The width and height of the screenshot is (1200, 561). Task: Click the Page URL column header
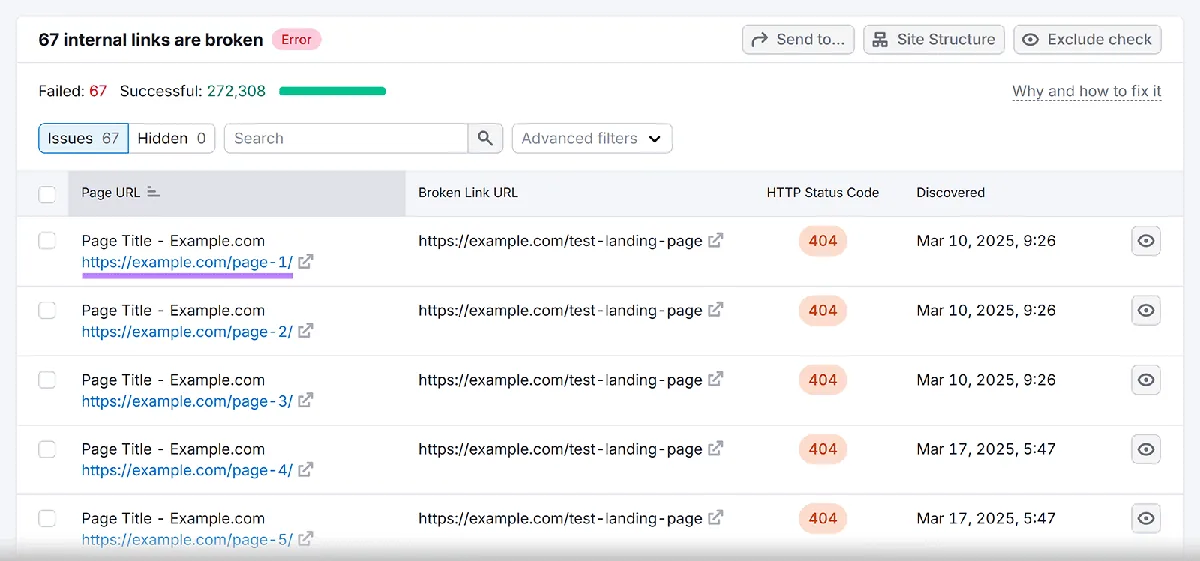point(237,192)
